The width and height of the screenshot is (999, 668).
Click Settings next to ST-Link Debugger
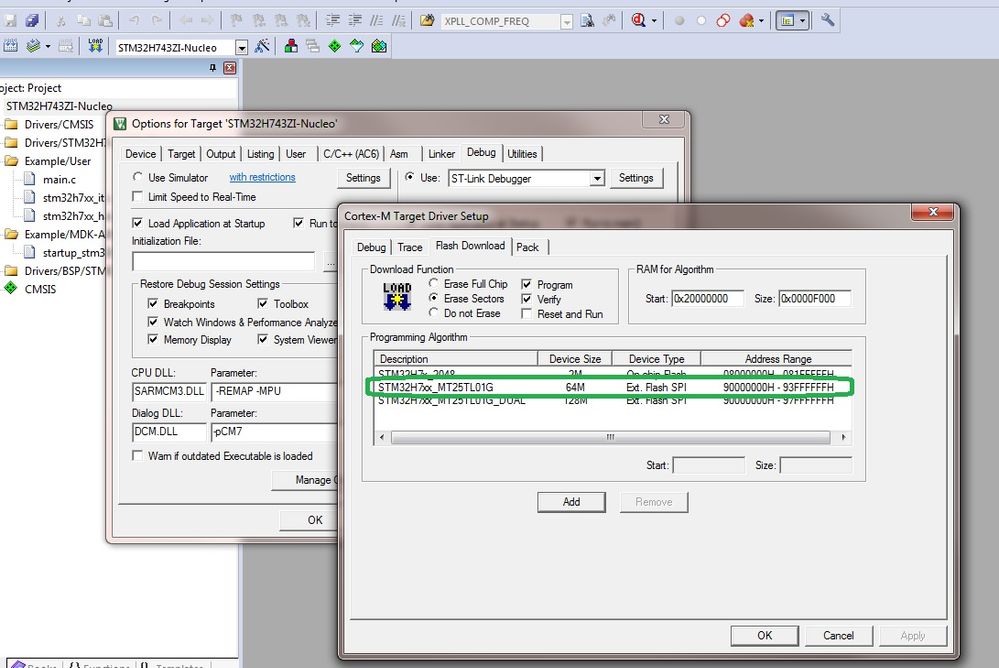pyautogui.click(x=636, y=178)
